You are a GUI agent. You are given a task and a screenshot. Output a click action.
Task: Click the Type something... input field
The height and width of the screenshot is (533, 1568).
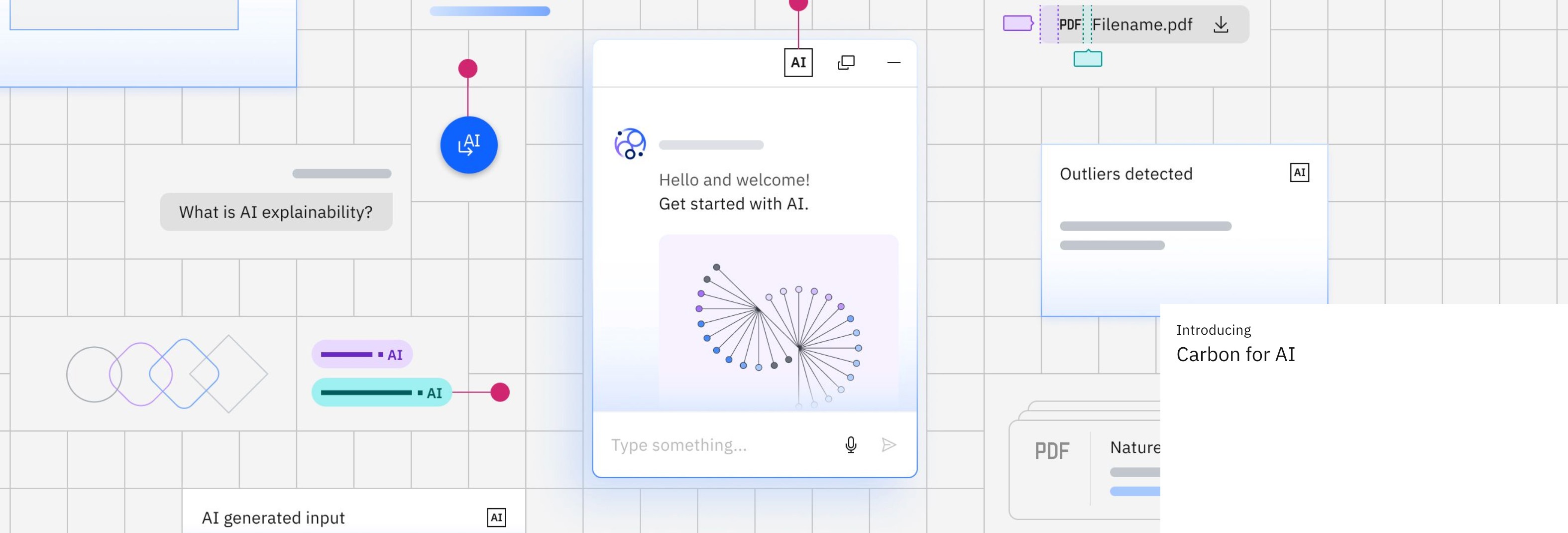[755, 445]
